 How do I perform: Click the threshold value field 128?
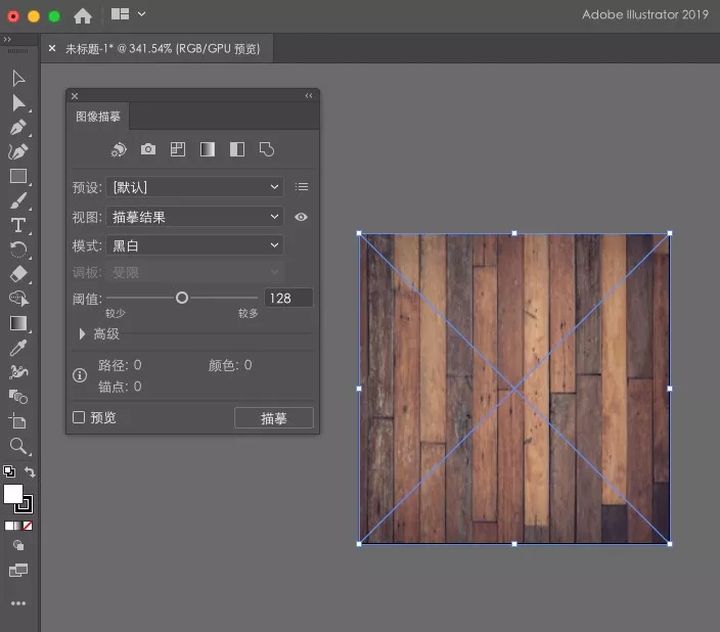click(289, 298)
